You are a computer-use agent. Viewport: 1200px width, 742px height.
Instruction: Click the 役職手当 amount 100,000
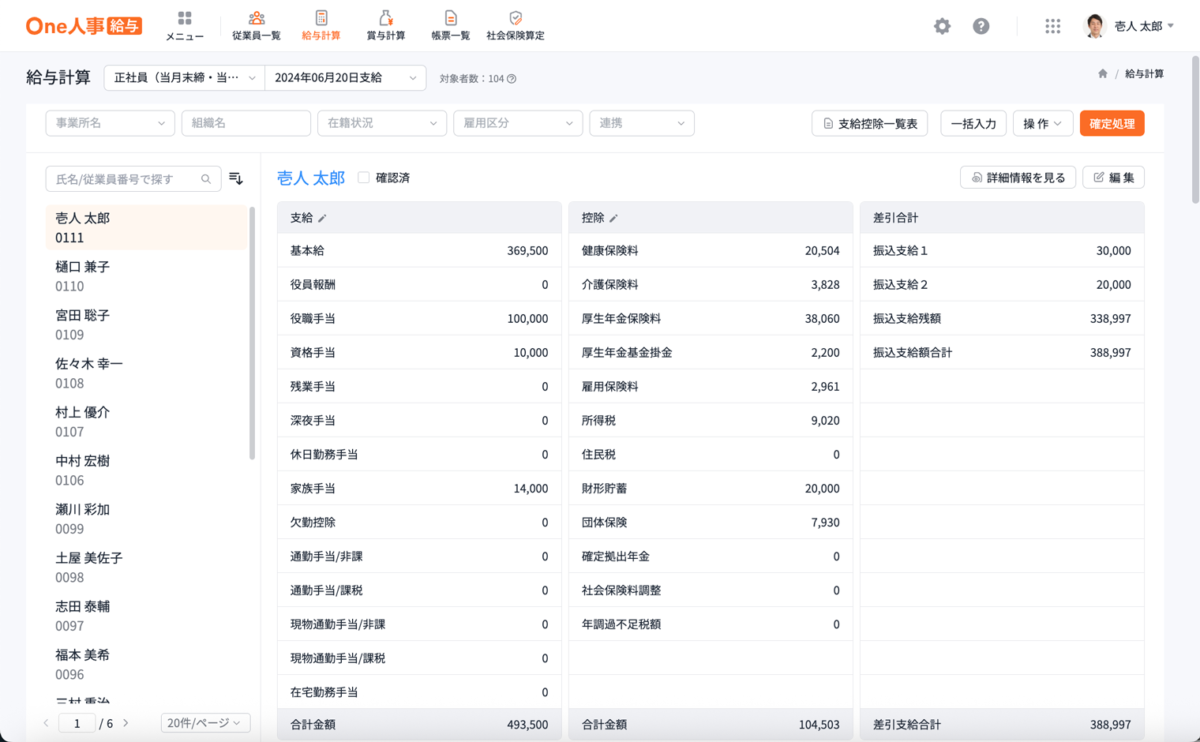click(527, 319)
